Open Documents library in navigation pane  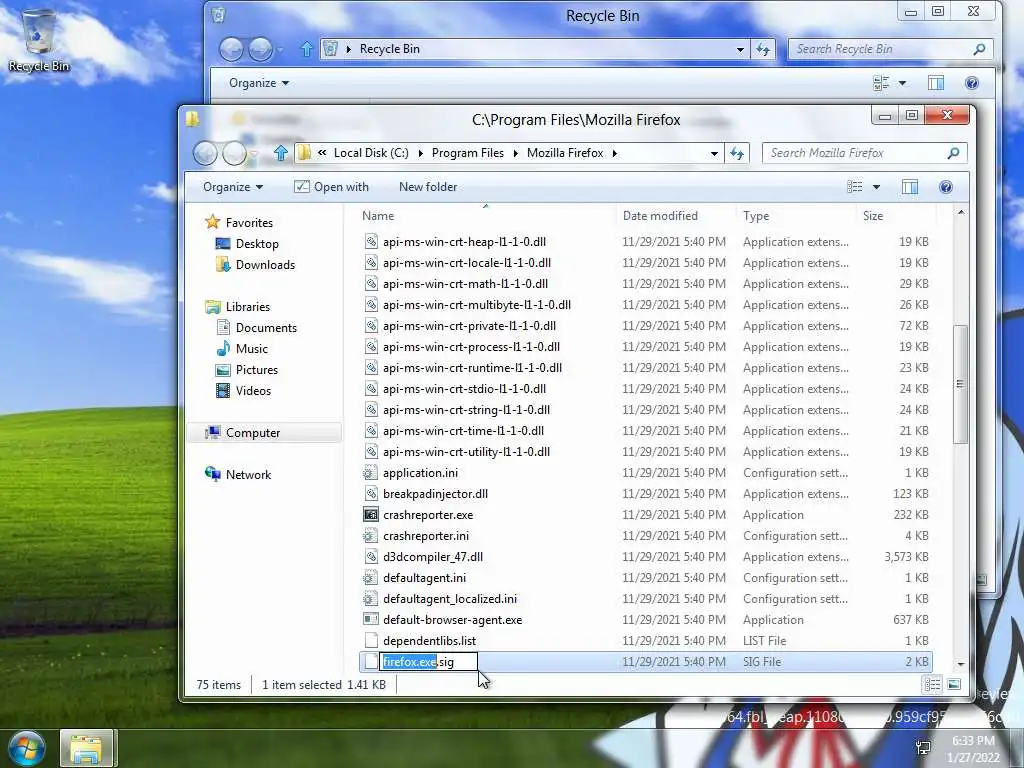266,327
